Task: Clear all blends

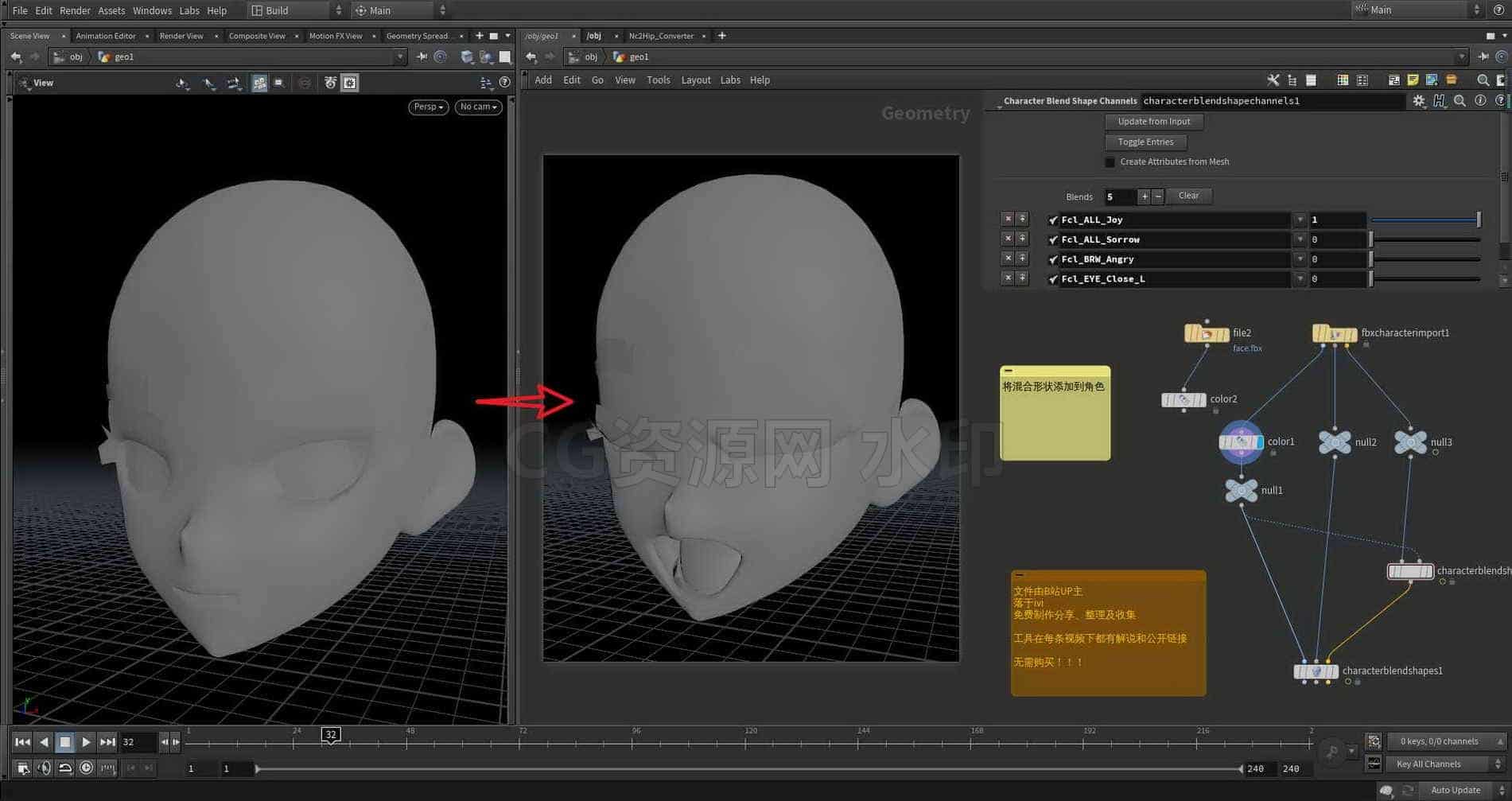Action: [x=1188, y=196]
